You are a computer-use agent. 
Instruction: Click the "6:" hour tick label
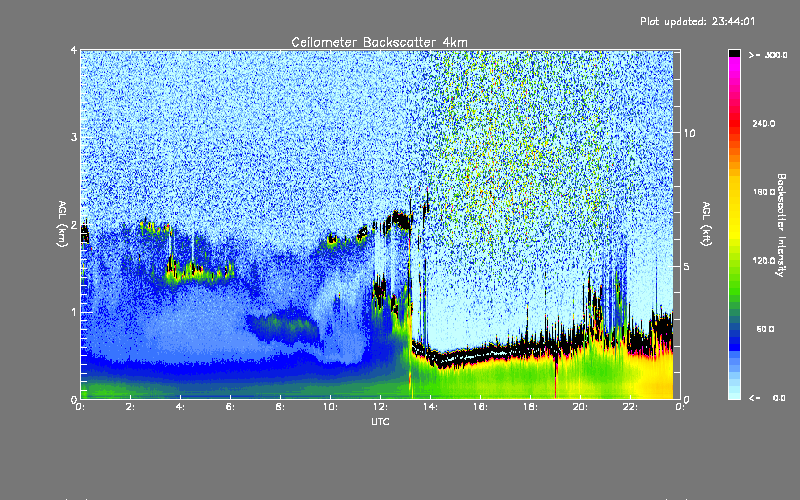[x=230, y=407]
